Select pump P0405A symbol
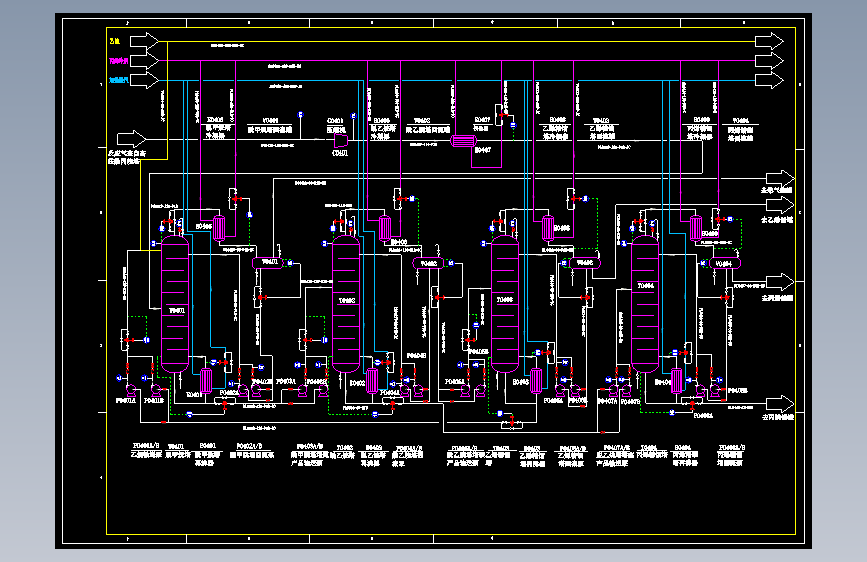The width and height of the screenshot is (867, 562). pos(466,391)
